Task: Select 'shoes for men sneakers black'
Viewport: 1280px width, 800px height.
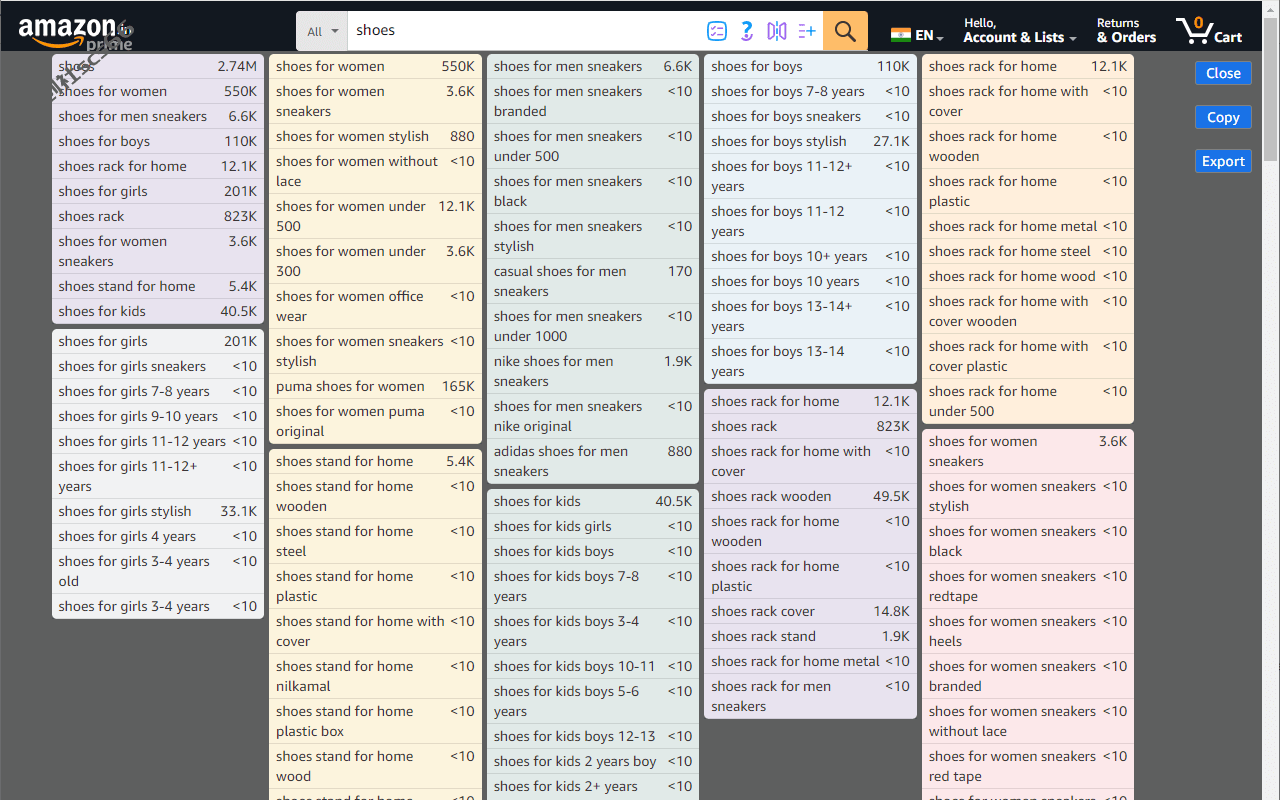Action: pyautogui.click(x=593, y=191)
